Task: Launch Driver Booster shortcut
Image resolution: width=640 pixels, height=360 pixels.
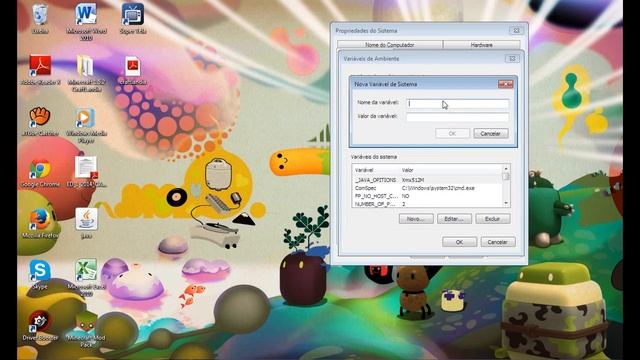Action: coord(40,326)
